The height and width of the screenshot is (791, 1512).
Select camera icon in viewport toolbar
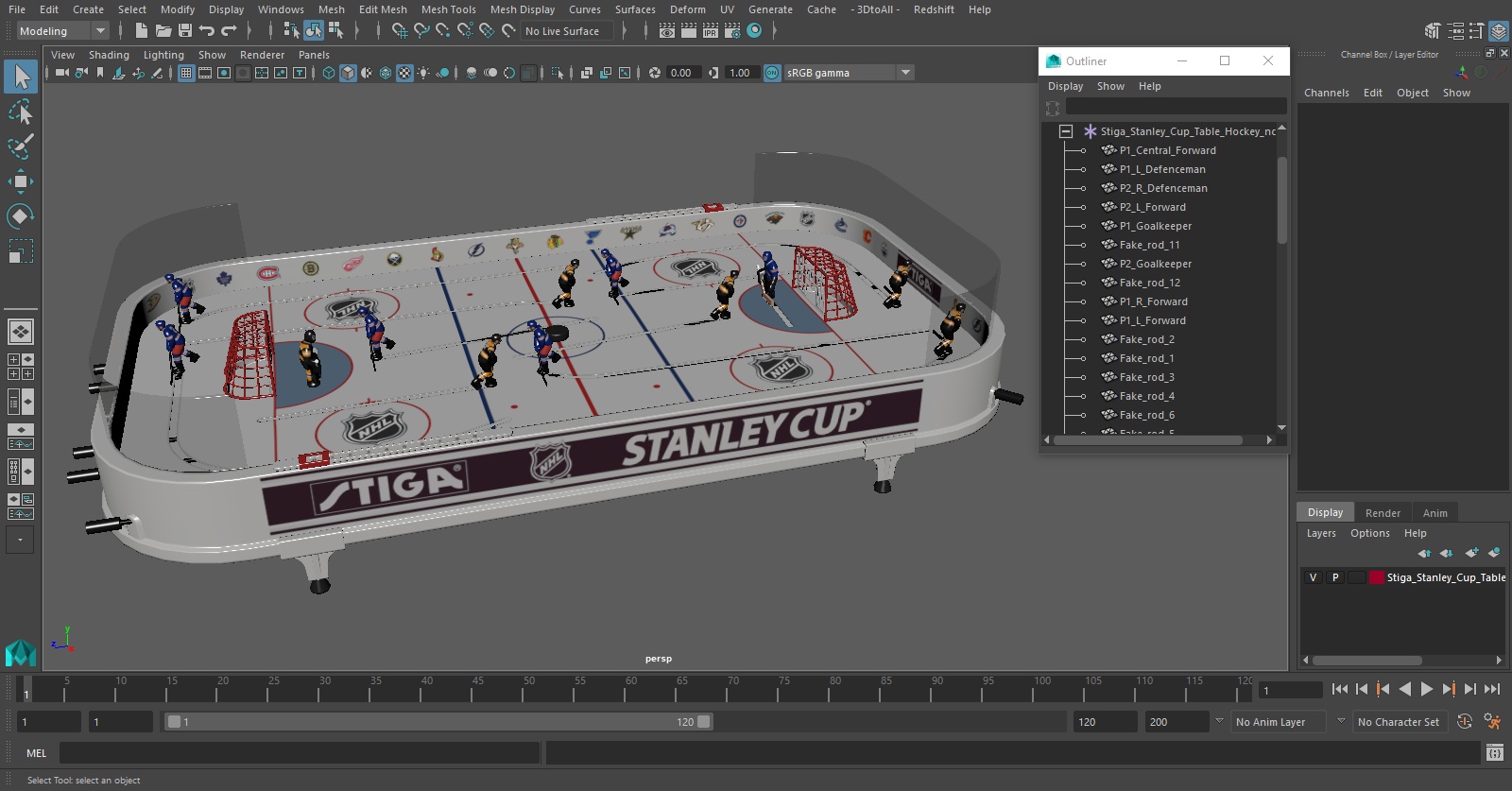(61, 73)
